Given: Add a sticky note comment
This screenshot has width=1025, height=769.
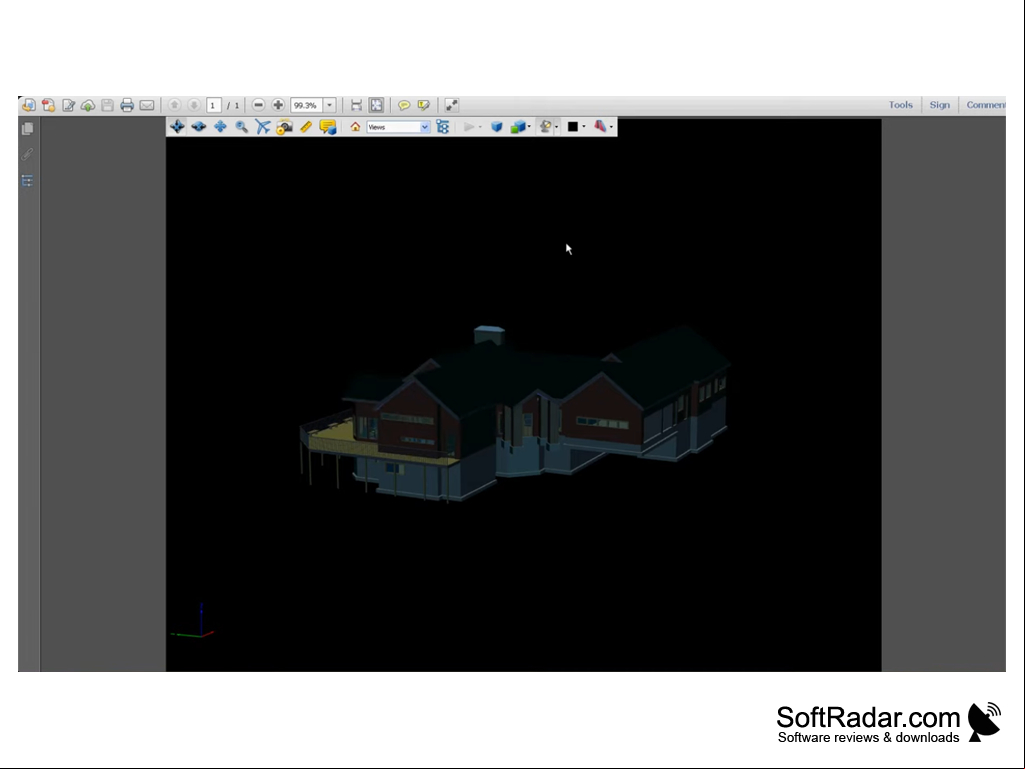Looking at the screenshot, I should pos(404,105).
